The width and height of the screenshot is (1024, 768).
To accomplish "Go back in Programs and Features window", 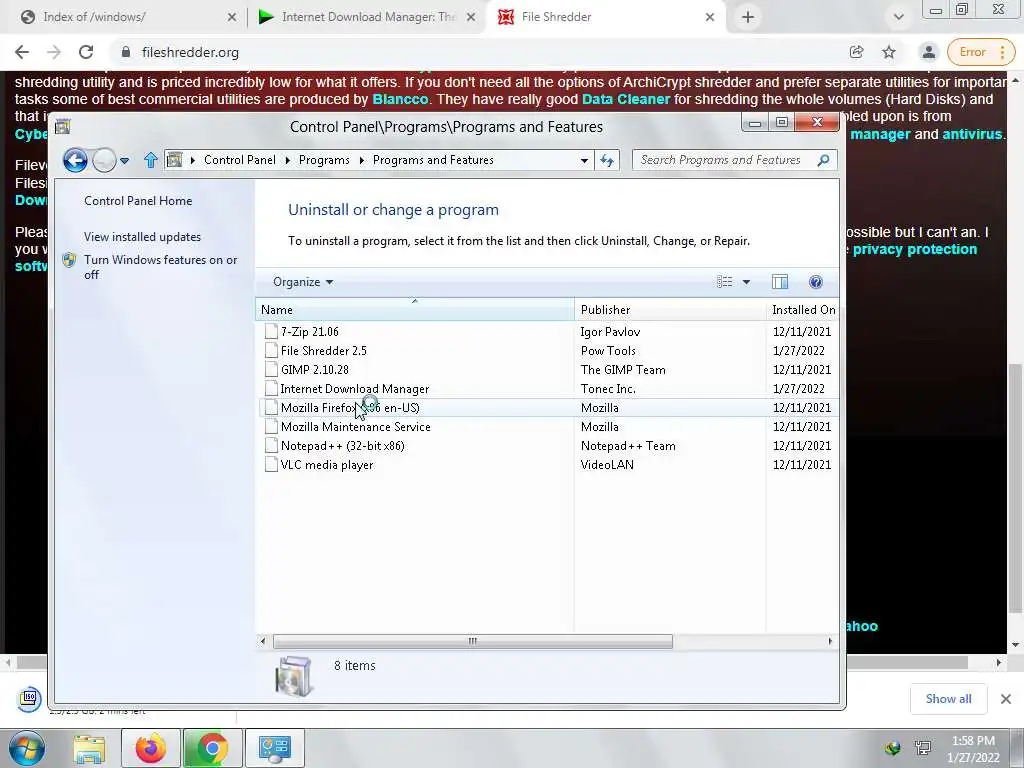I will tap(76, 160).
